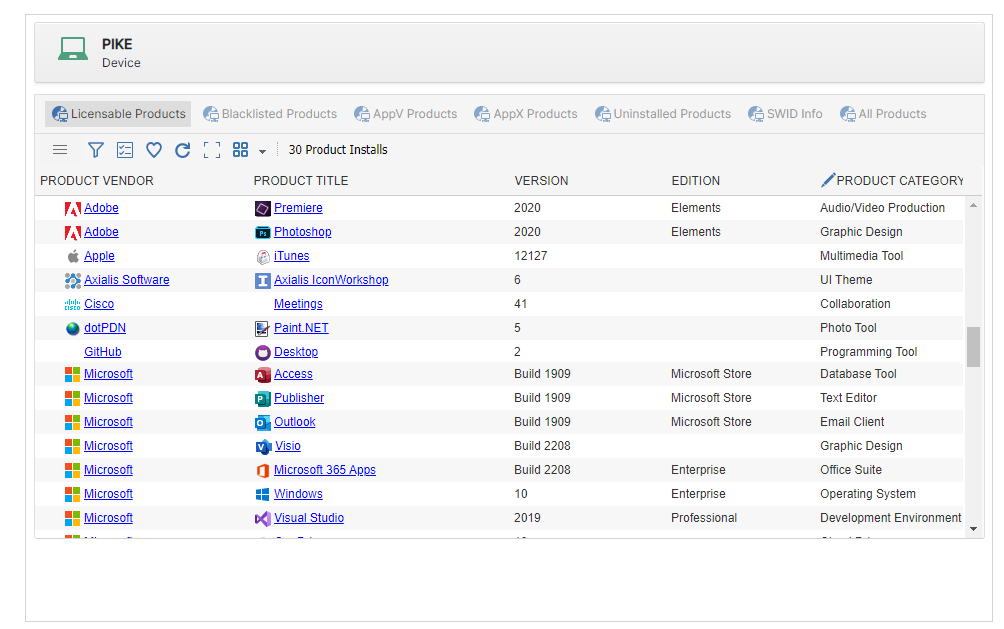Open the SWID Info tab
The height and width of the screenshot is (629, 1004).
[x=785, y=113]
